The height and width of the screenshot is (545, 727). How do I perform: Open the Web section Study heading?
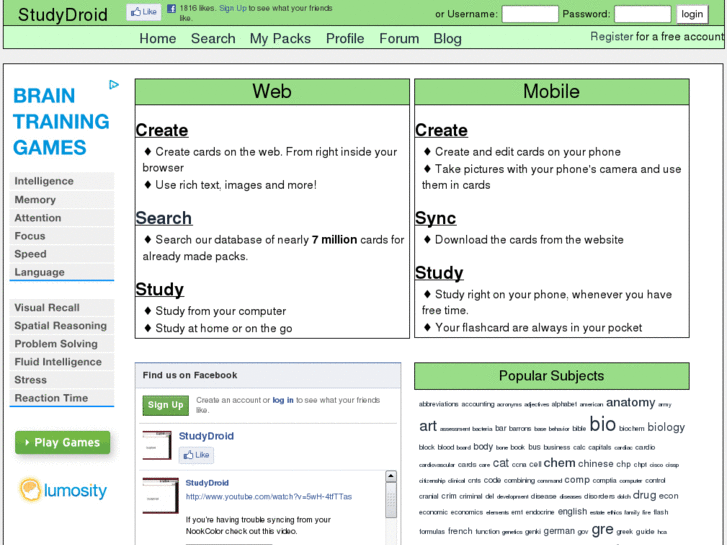[159, 289]
